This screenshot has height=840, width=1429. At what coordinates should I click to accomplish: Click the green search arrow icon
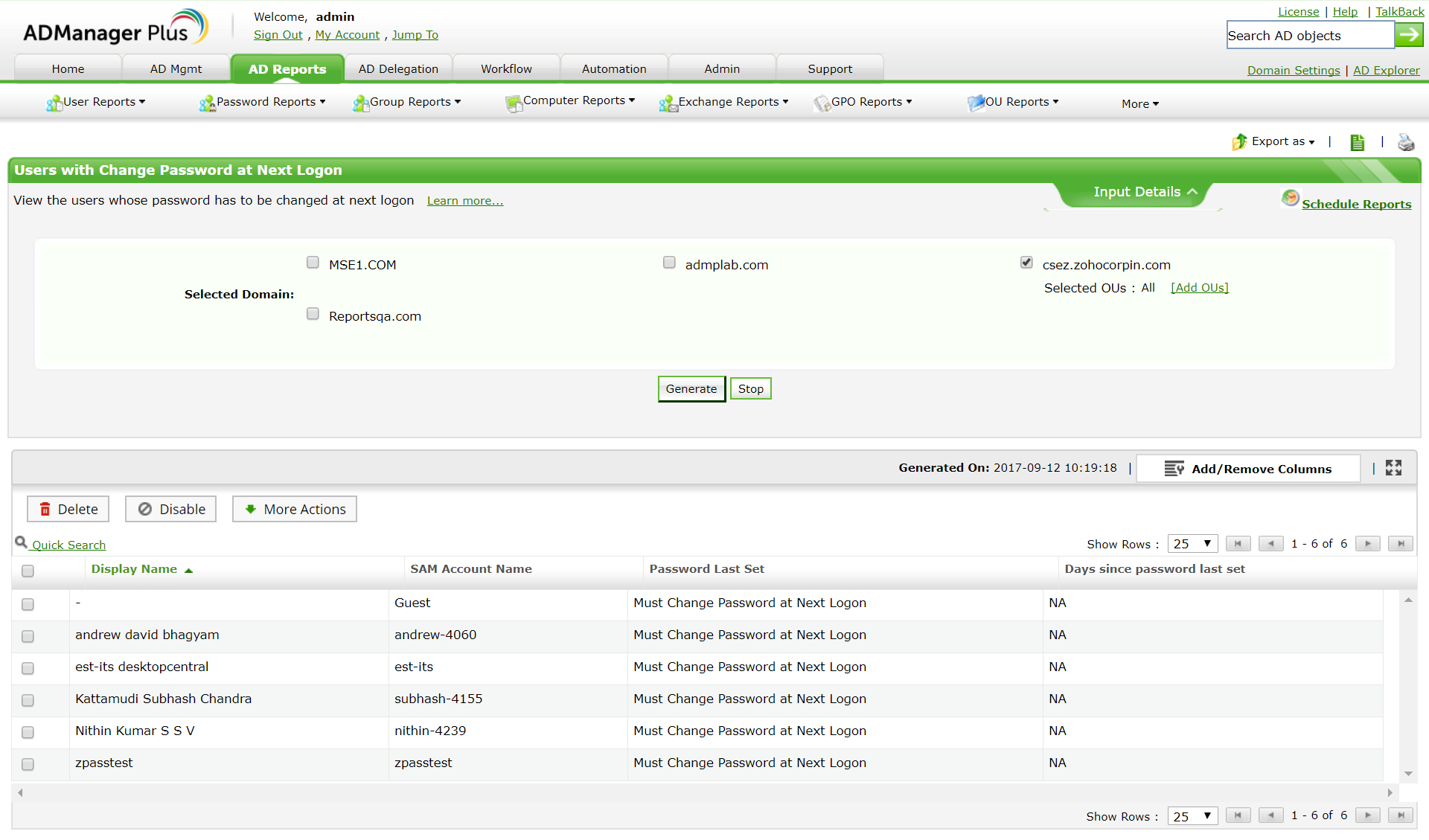click(x=1409, y=35)
